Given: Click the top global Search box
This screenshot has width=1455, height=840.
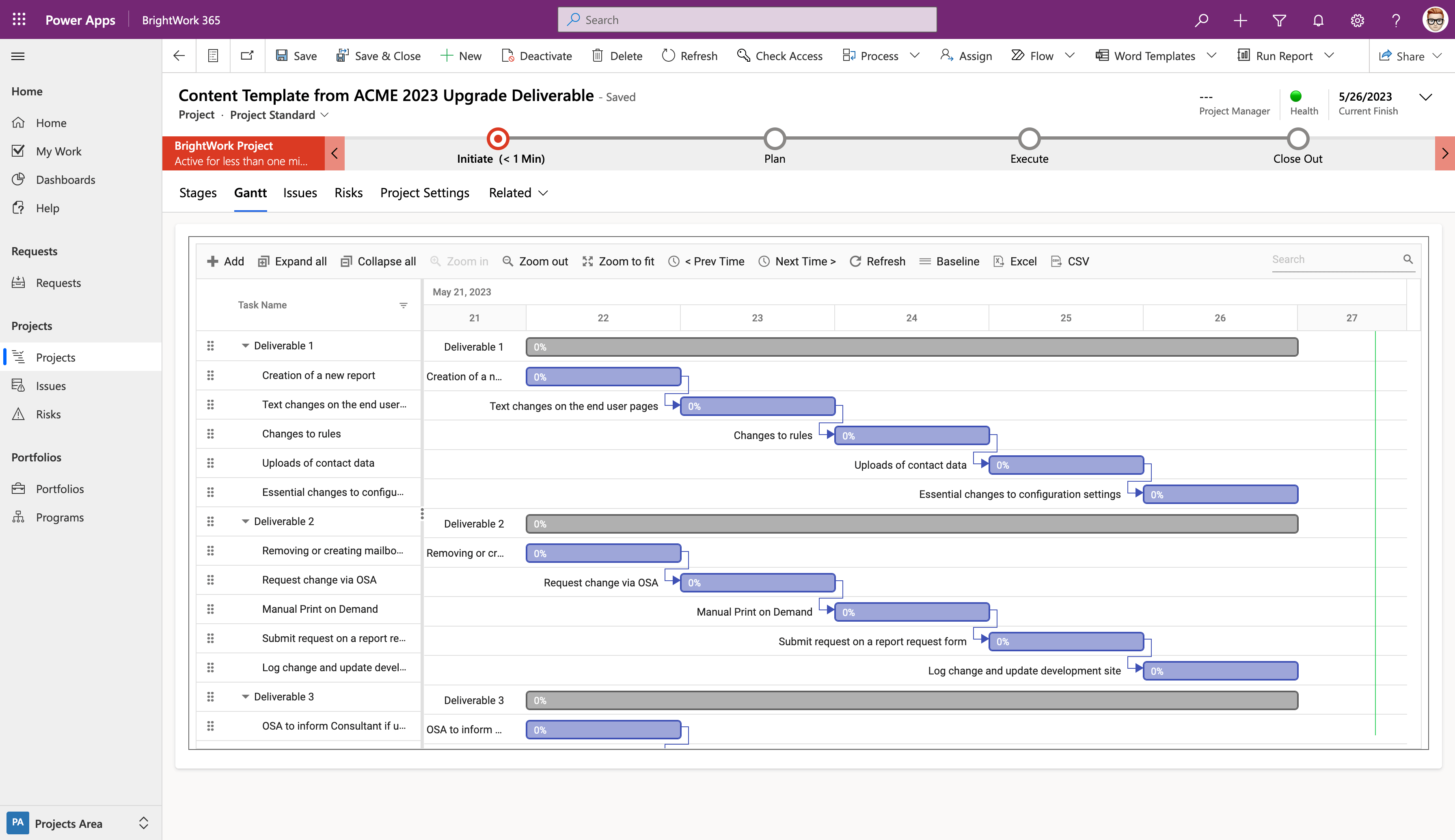Looking at the screenshot, I should point(747,19).
